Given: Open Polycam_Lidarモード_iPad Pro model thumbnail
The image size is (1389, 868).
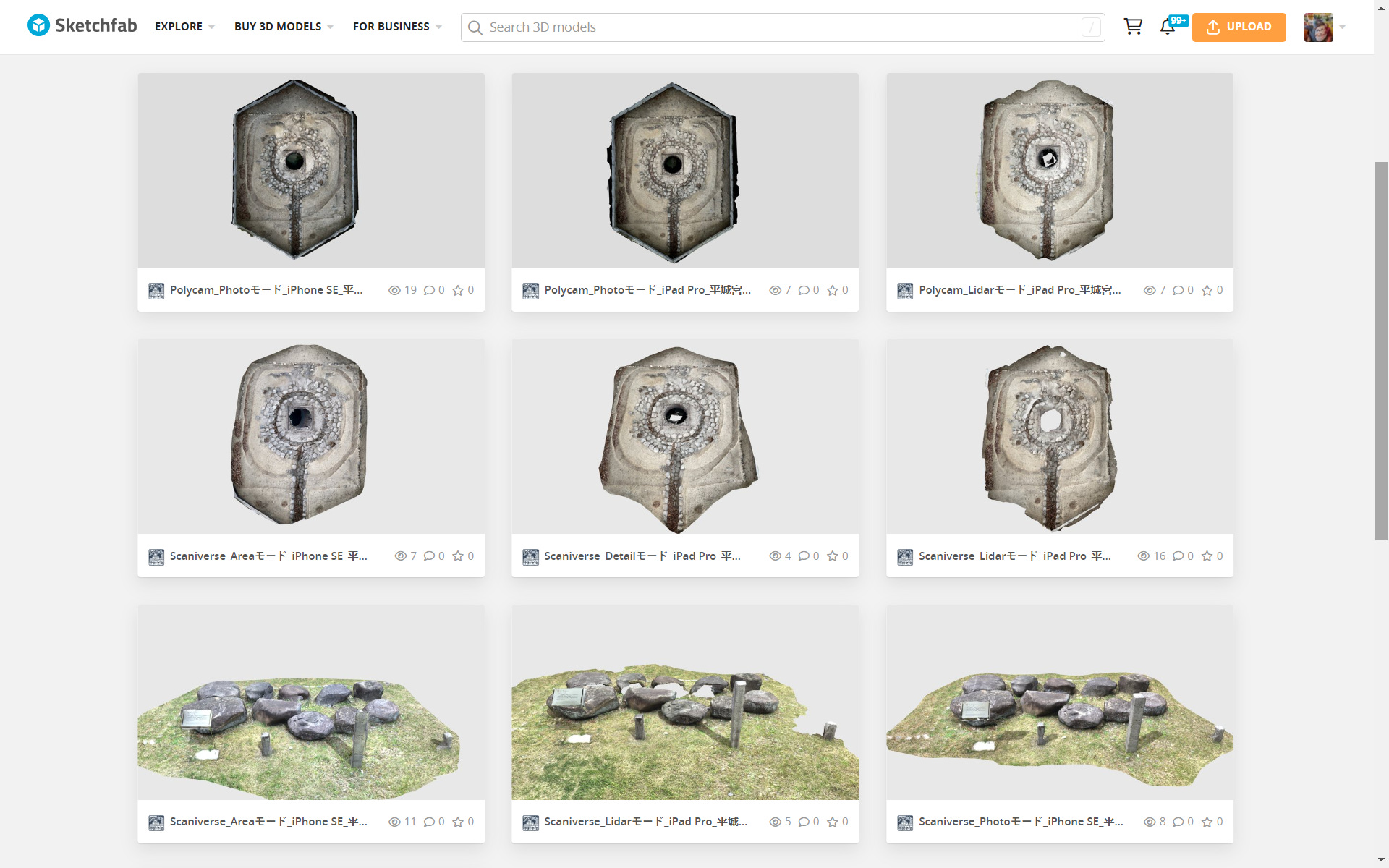Looking at the screenshot, I should coord(1060,171).
